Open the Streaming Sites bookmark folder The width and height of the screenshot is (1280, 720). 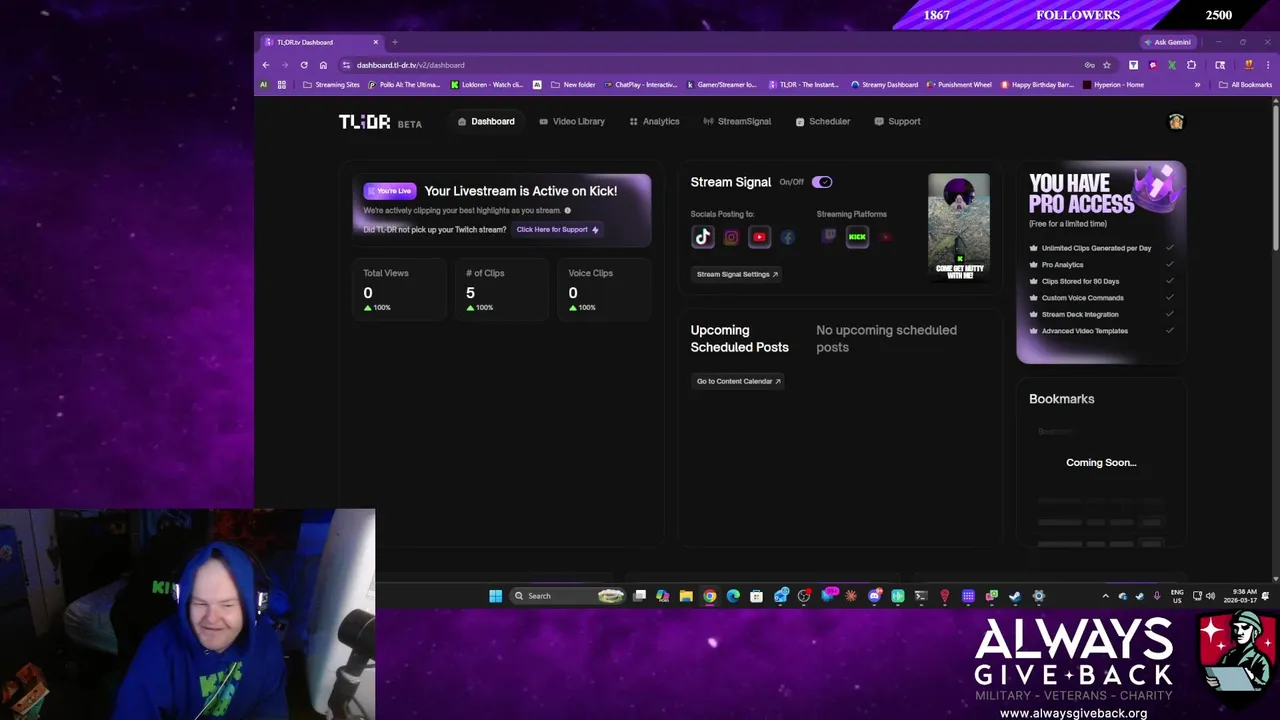[331, 85]
